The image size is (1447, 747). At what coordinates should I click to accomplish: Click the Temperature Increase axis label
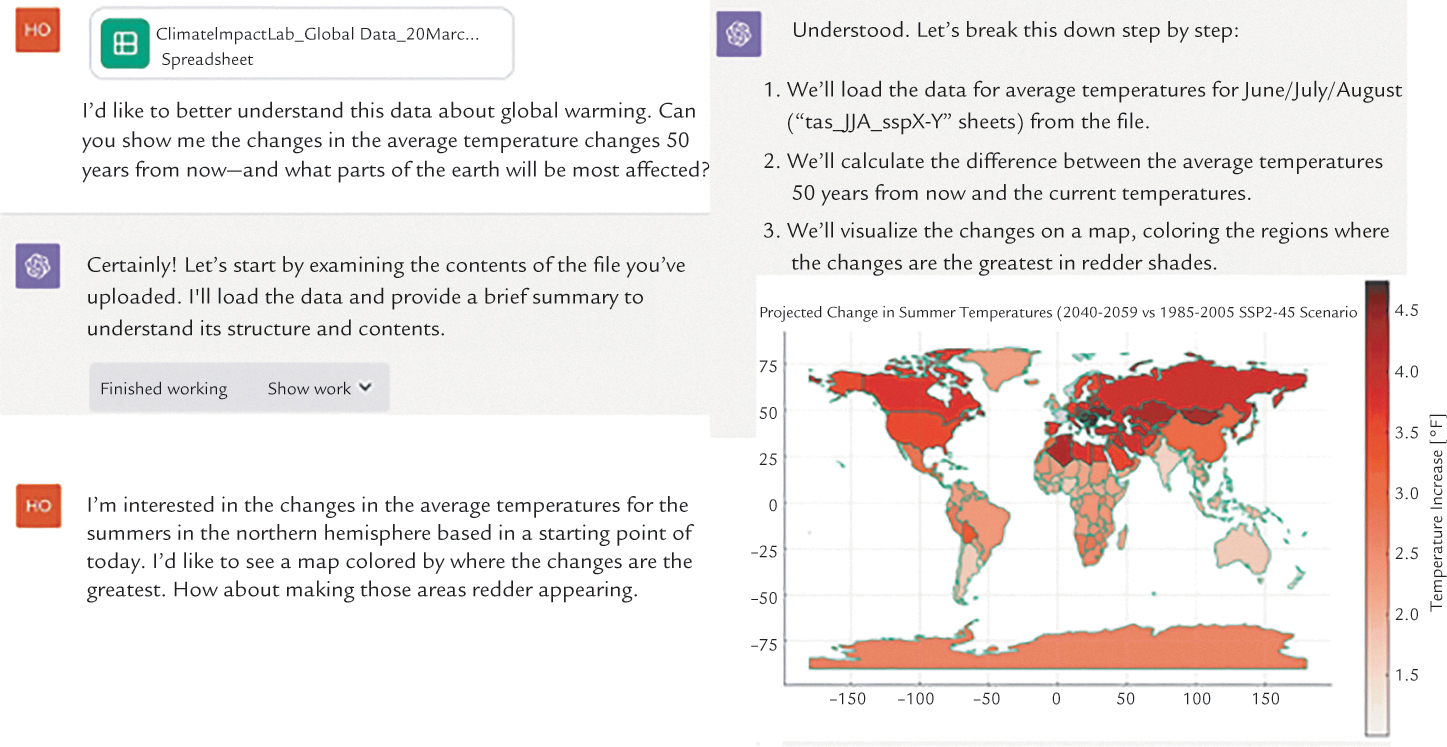tap(1436, 510)
